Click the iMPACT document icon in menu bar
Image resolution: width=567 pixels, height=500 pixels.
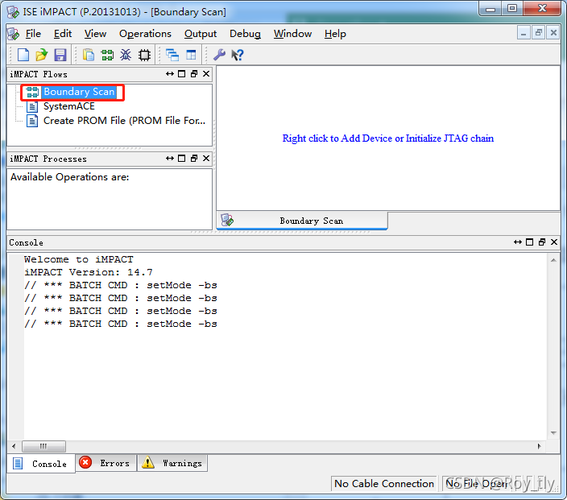14,34
